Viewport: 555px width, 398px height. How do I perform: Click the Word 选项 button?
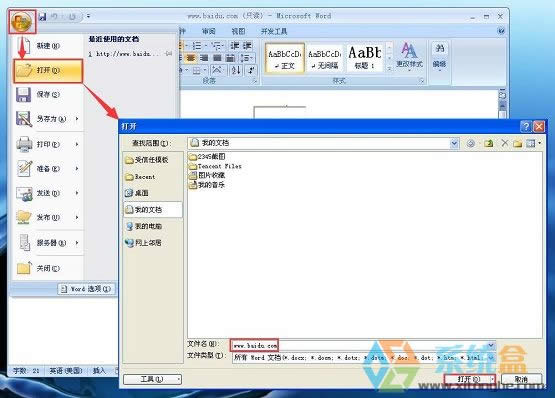click(86, 289)
